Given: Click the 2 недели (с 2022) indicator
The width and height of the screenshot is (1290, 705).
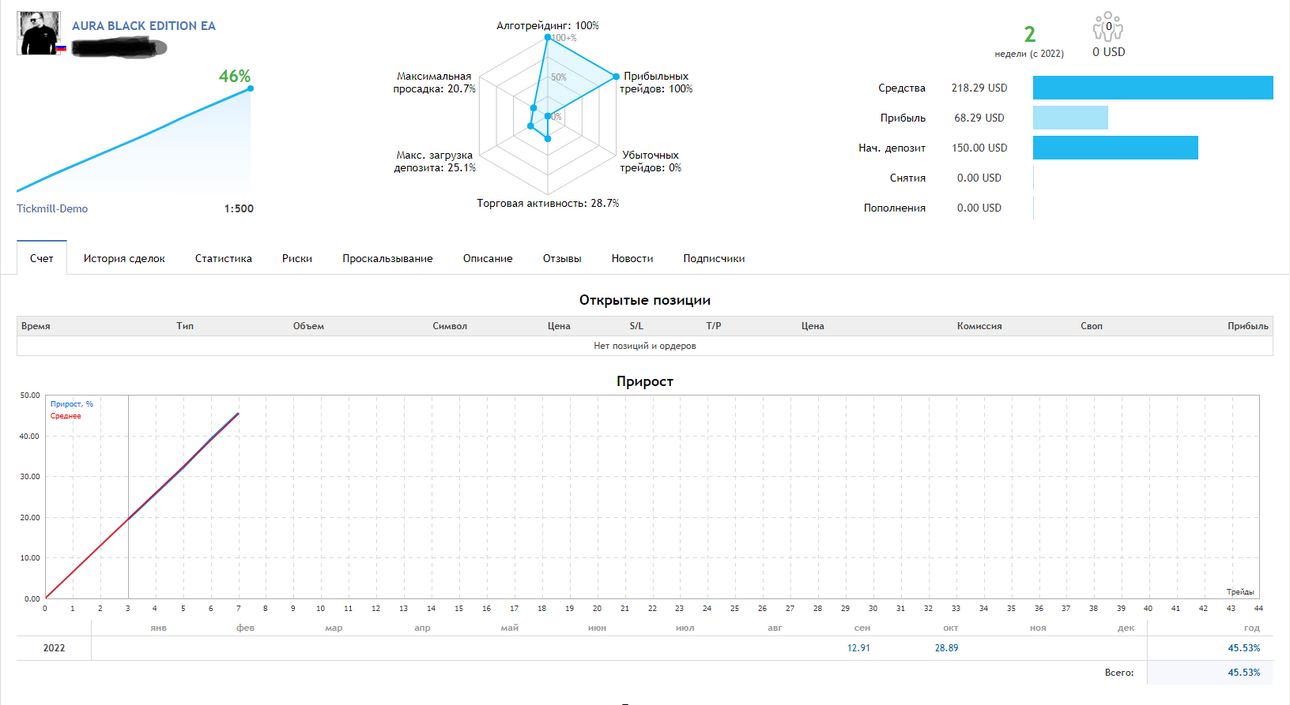Looking at the screenshot, I should [1029, 42].
